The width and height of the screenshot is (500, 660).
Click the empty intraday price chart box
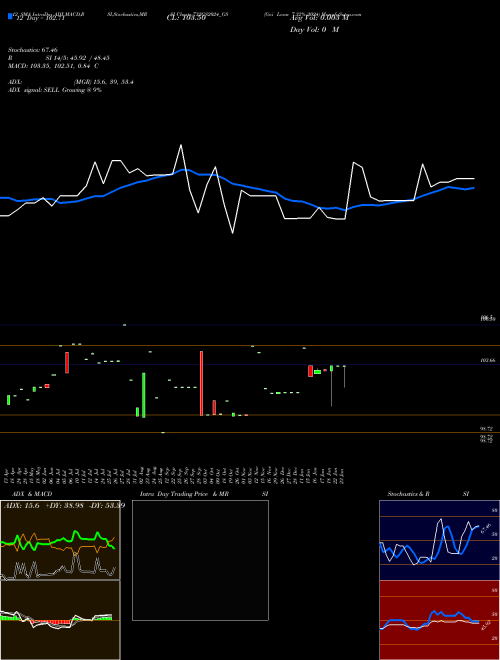point(200,560)
